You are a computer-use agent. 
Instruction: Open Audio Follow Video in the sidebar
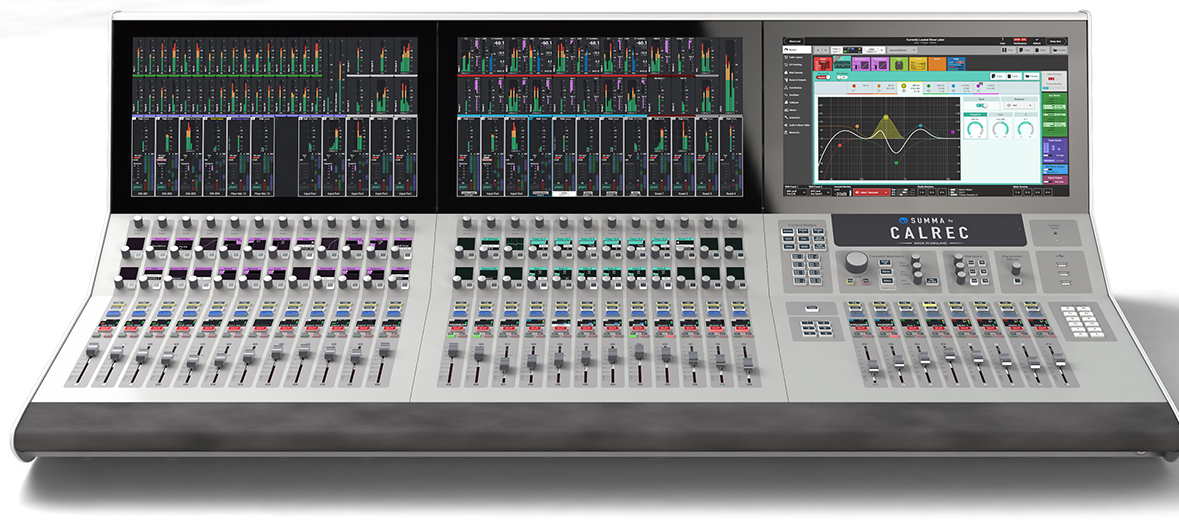tap(796, 125)
